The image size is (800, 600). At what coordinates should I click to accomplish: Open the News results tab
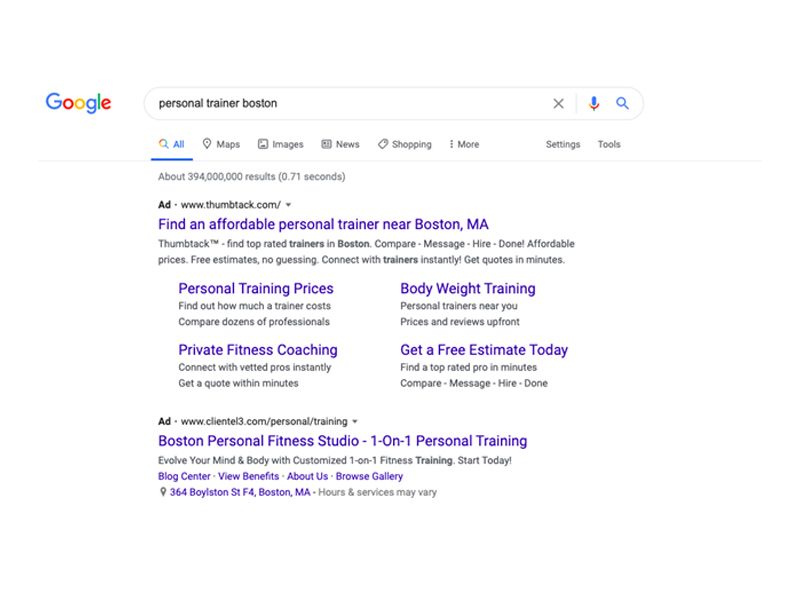[340, 144]
